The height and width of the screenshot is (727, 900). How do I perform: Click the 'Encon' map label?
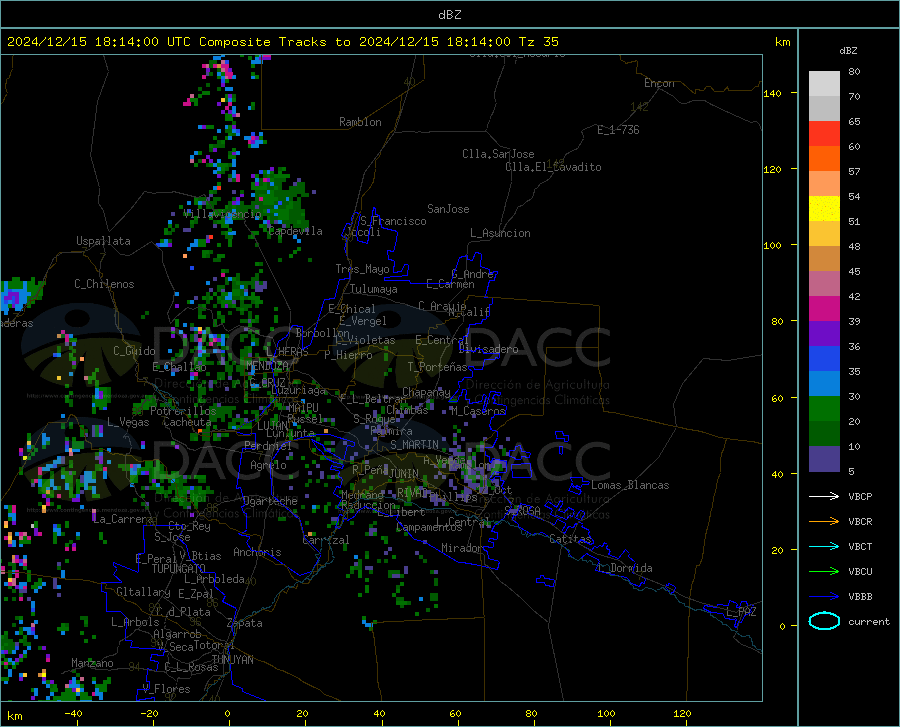(x=659, y=83)
